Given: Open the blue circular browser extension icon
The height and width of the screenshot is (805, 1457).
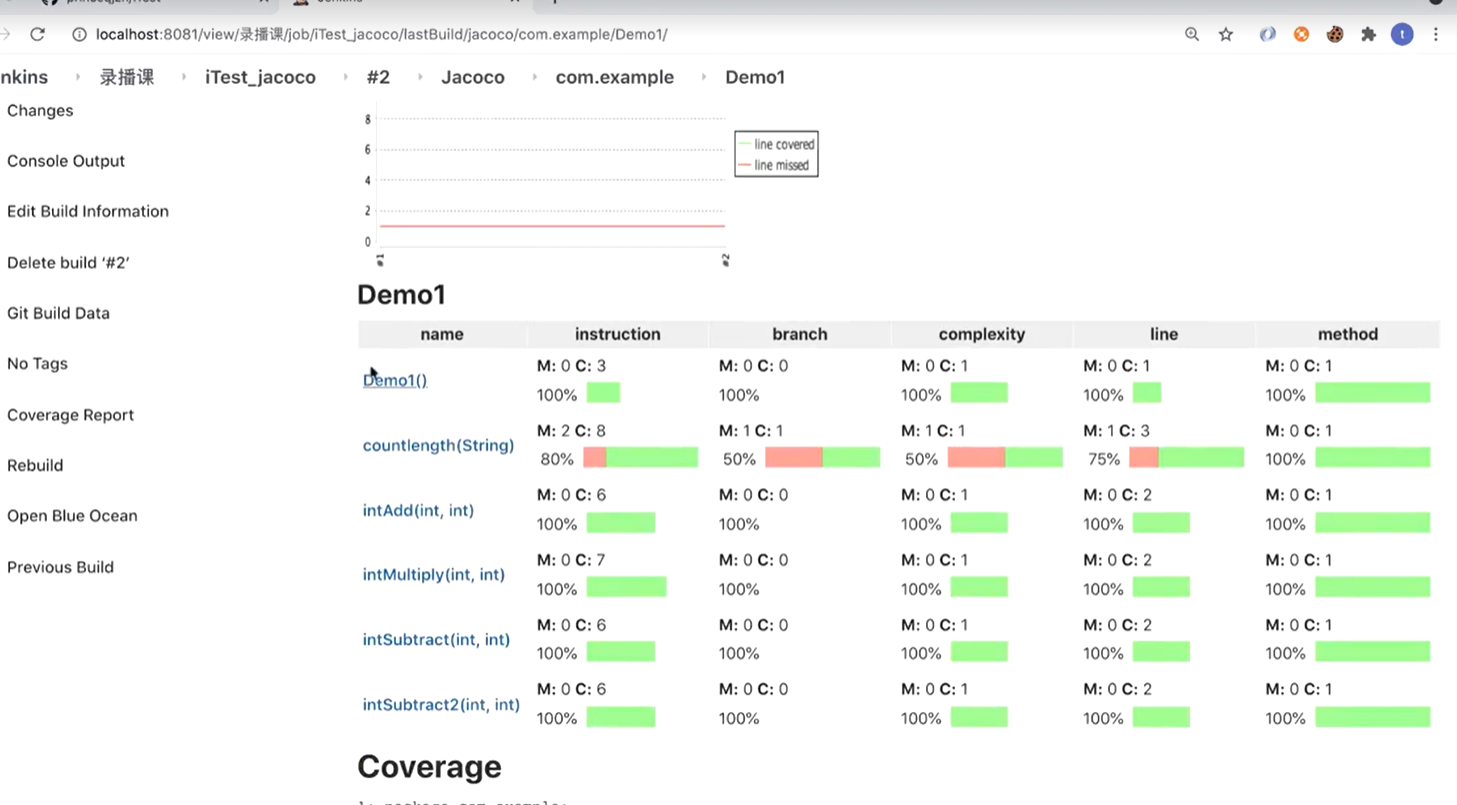Looking at the screenshot, I should (x=1267, y=34).
